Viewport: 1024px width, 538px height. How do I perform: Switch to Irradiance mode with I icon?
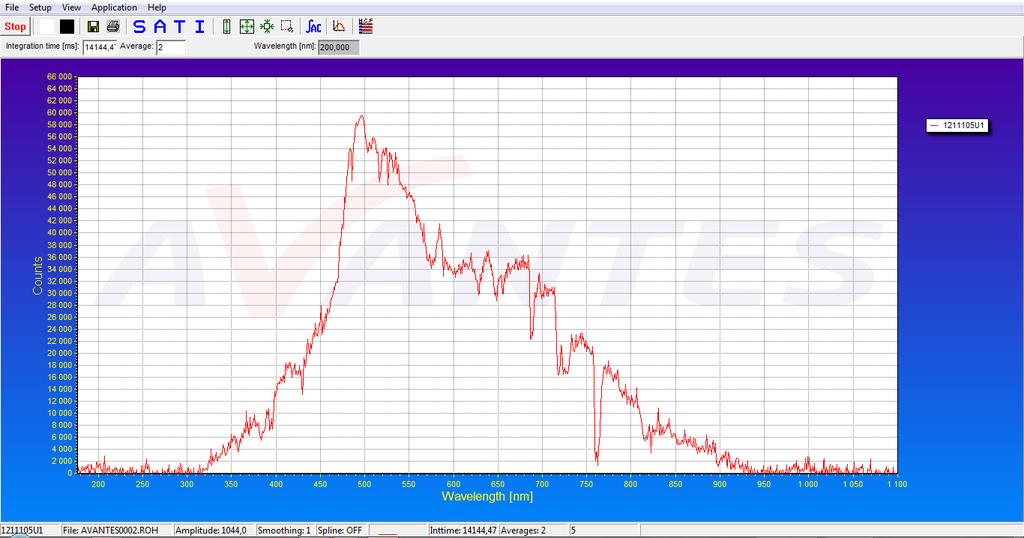(x=199, y=27)
